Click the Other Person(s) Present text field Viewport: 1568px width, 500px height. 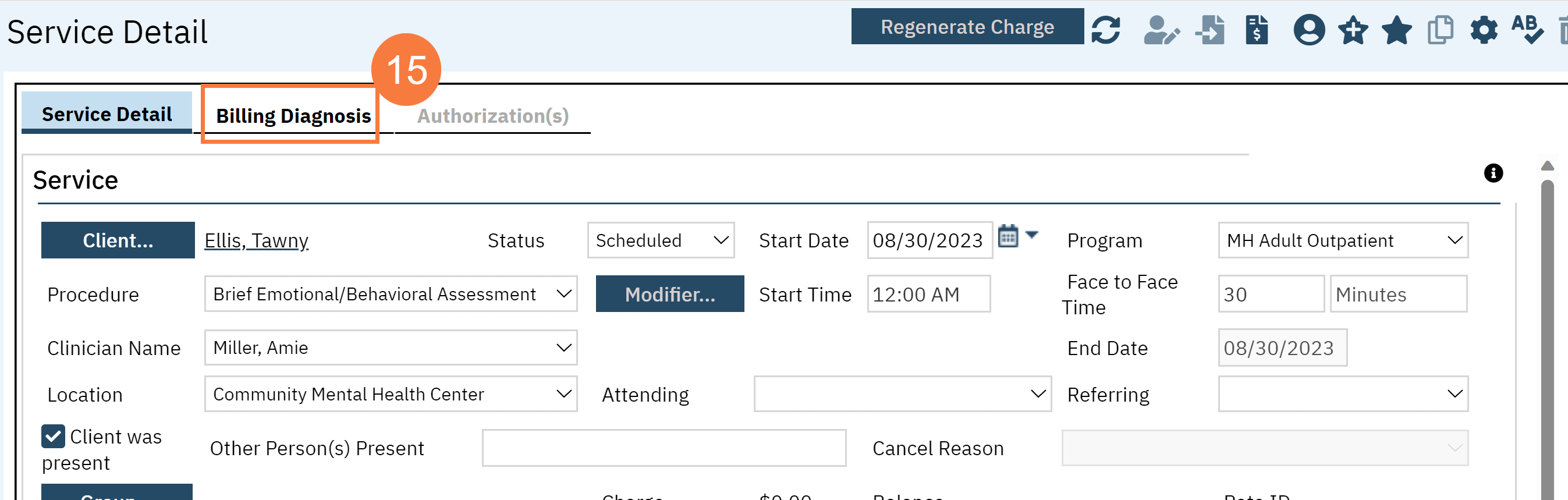pyautogui.click(x=664, y=448)
